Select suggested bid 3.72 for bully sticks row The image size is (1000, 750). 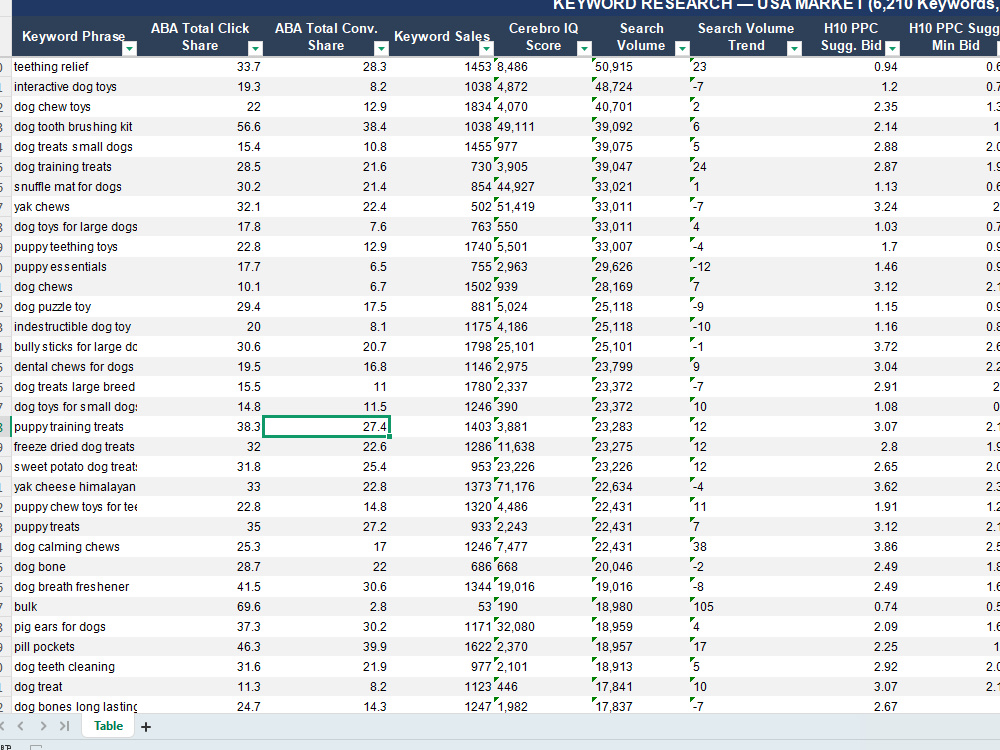tap(851, 346)
